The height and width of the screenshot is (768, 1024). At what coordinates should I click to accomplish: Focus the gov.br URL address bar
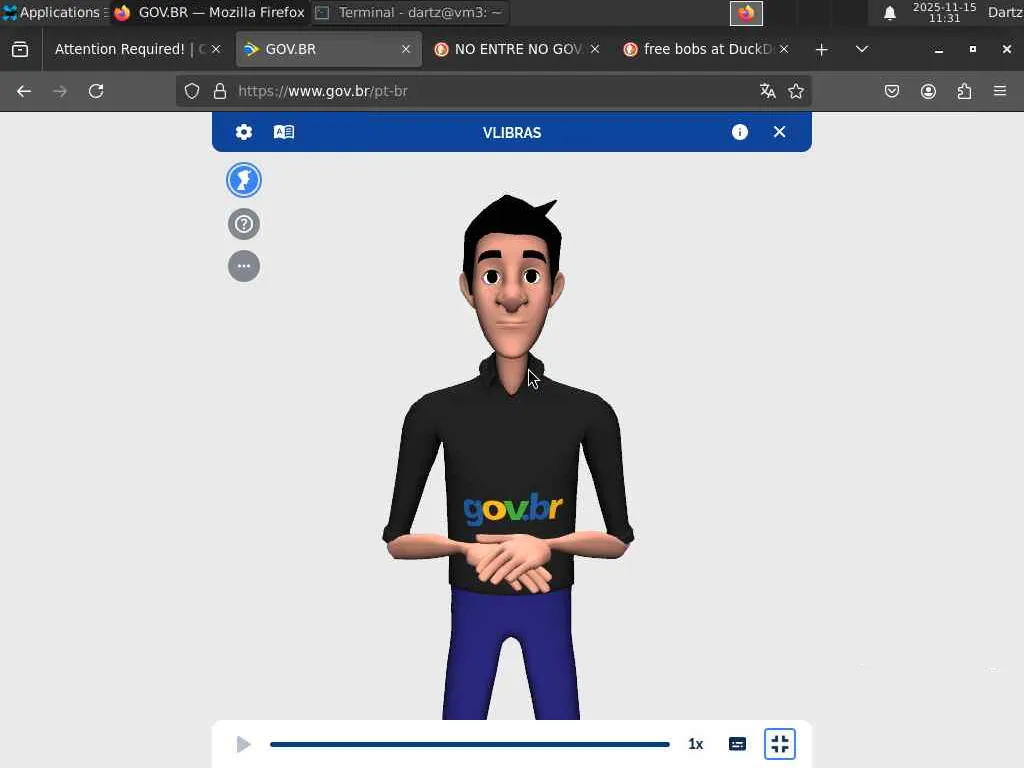point(493,91)
